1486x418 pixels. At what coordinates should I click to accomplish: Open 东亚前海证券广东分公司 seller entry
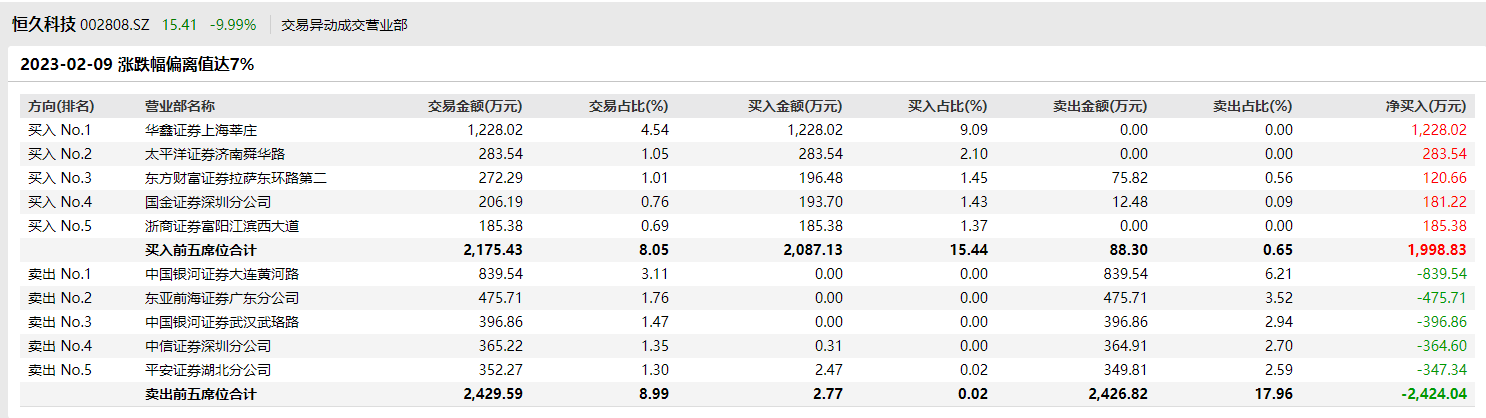tap(222, 298)
